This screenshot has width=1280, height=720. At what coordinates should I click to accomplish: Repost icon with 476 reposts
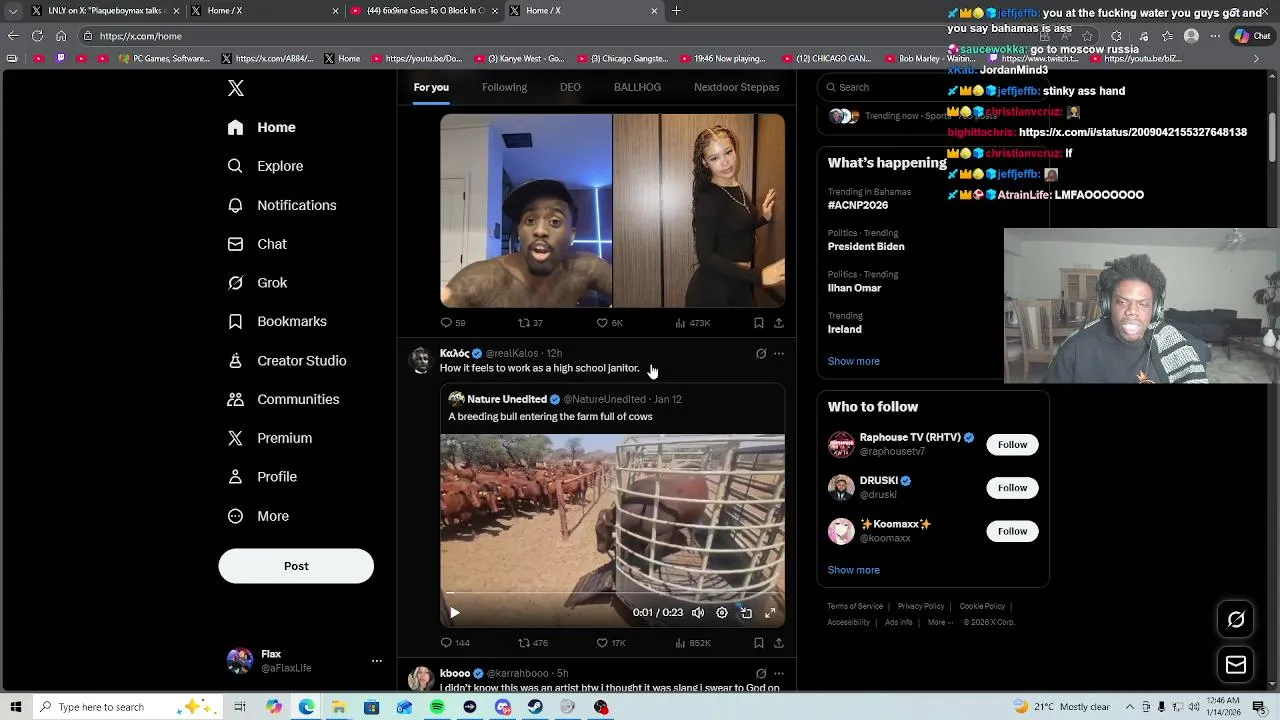[523, 643]
